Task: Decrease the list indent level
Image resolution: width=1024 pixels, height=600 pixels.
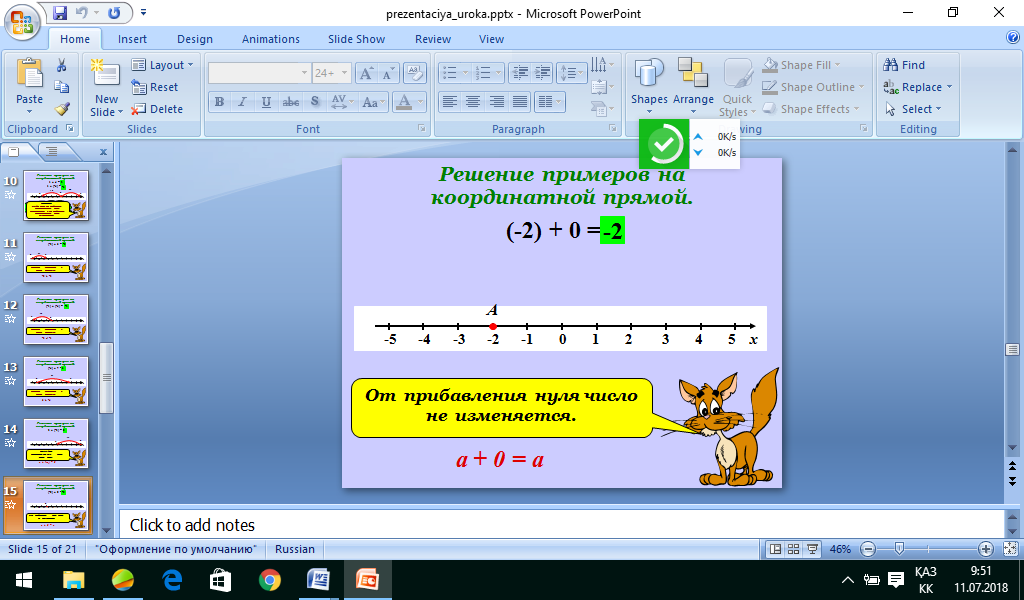Action: [520, 73]
